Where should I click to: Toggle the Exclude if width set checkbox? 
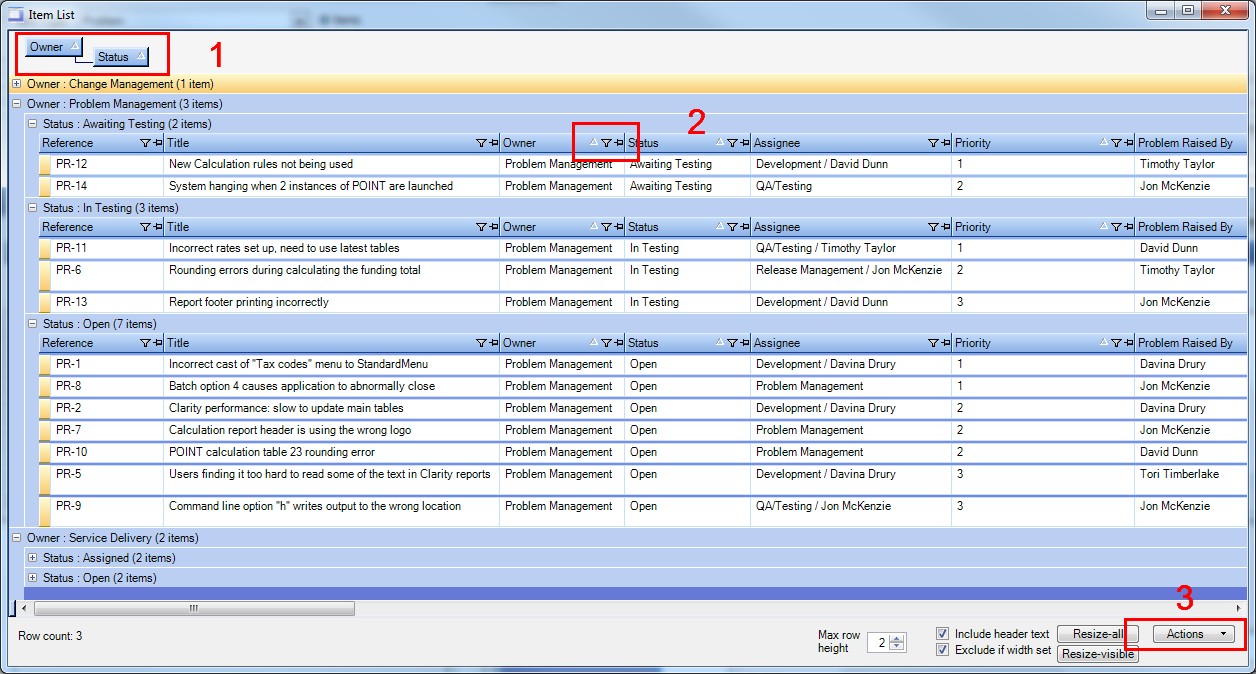(x=942, y=650)
